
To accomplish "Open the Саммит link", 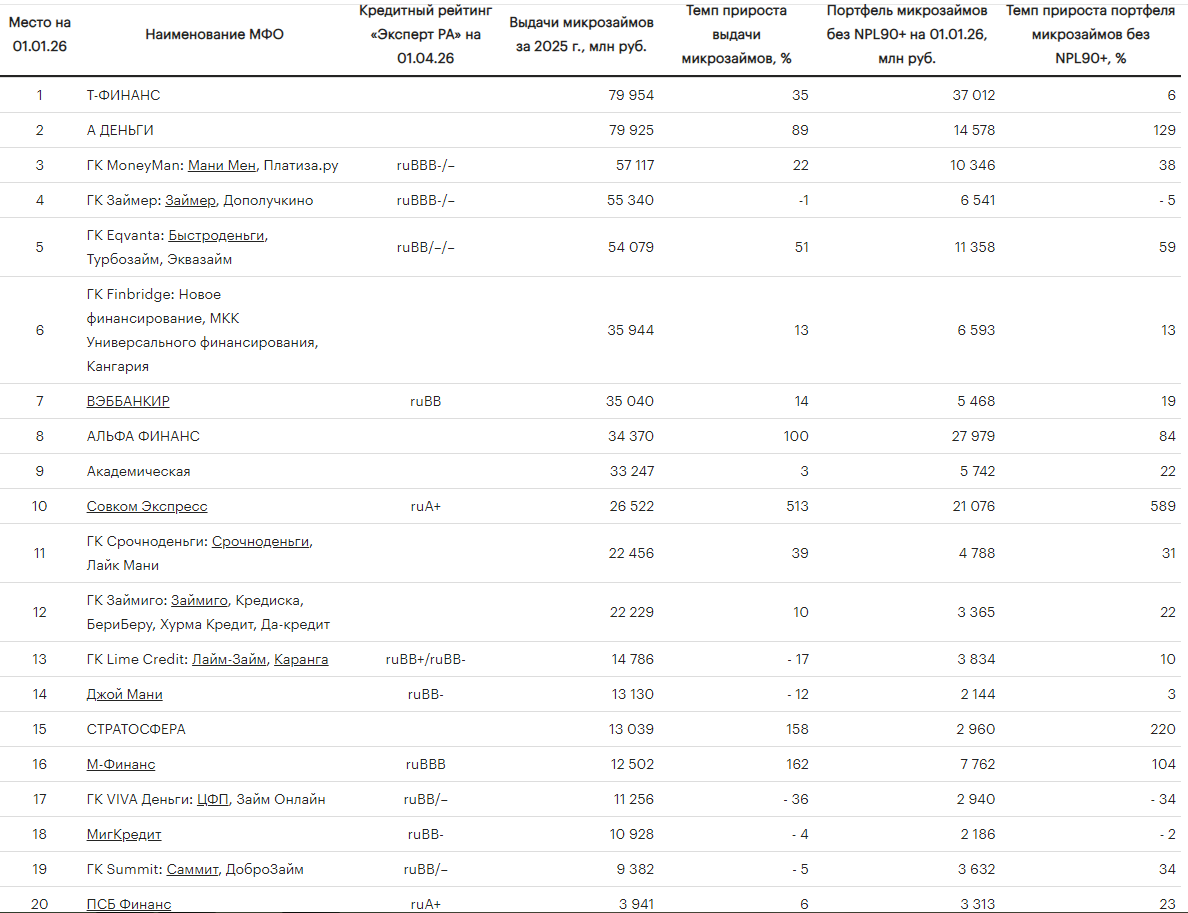I will (192, 870).
